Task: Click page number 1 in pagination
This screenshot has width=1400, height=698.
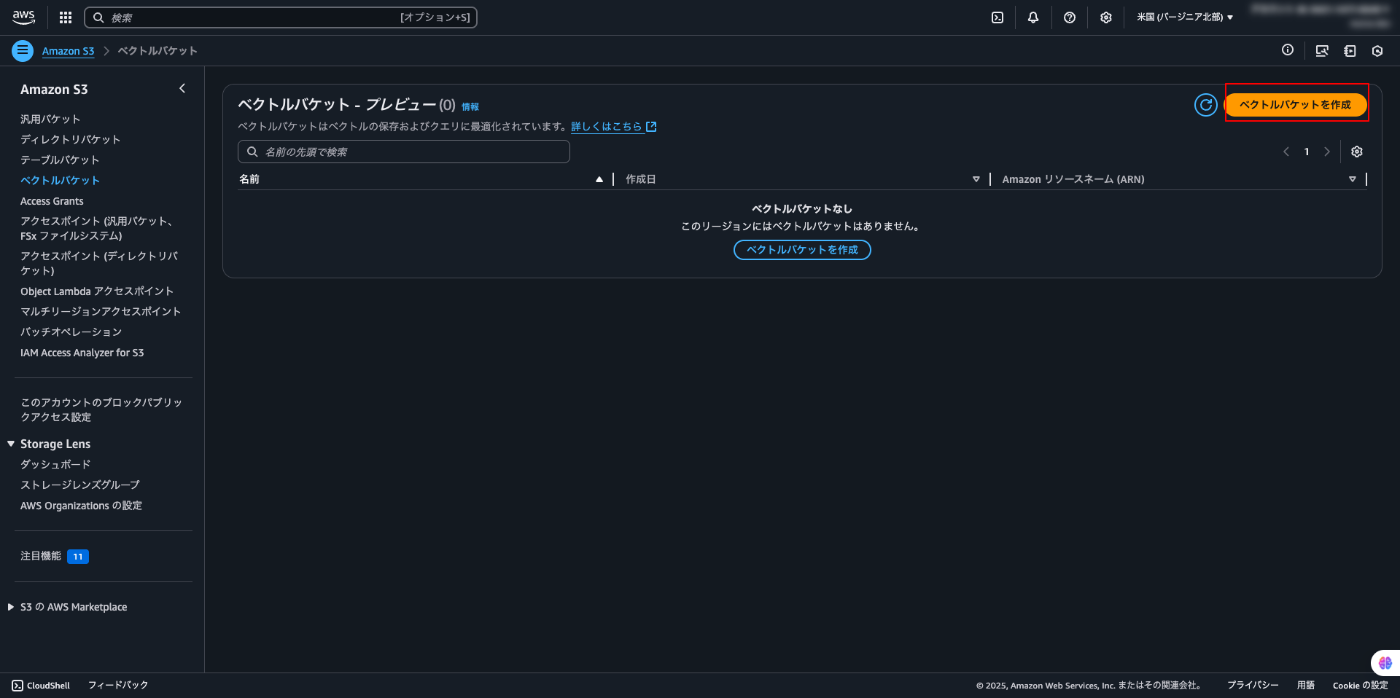Action: coord(1306,152)
